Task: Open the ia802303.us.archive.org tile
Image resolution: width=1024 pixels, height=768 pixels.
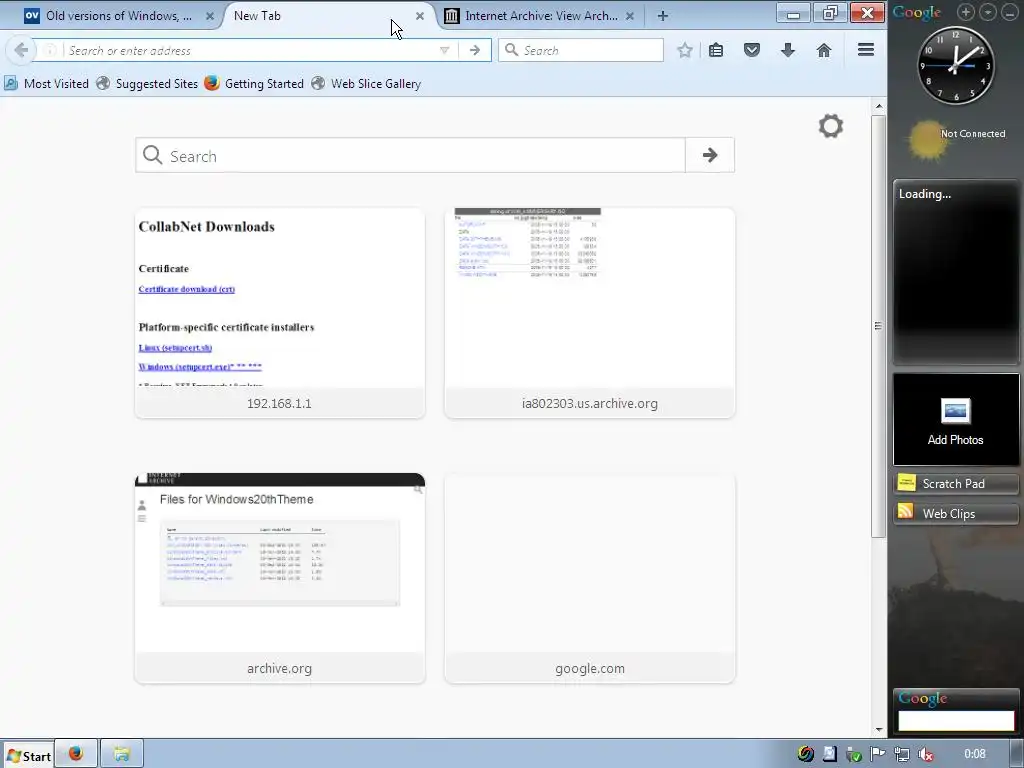Action: (590, 313)
